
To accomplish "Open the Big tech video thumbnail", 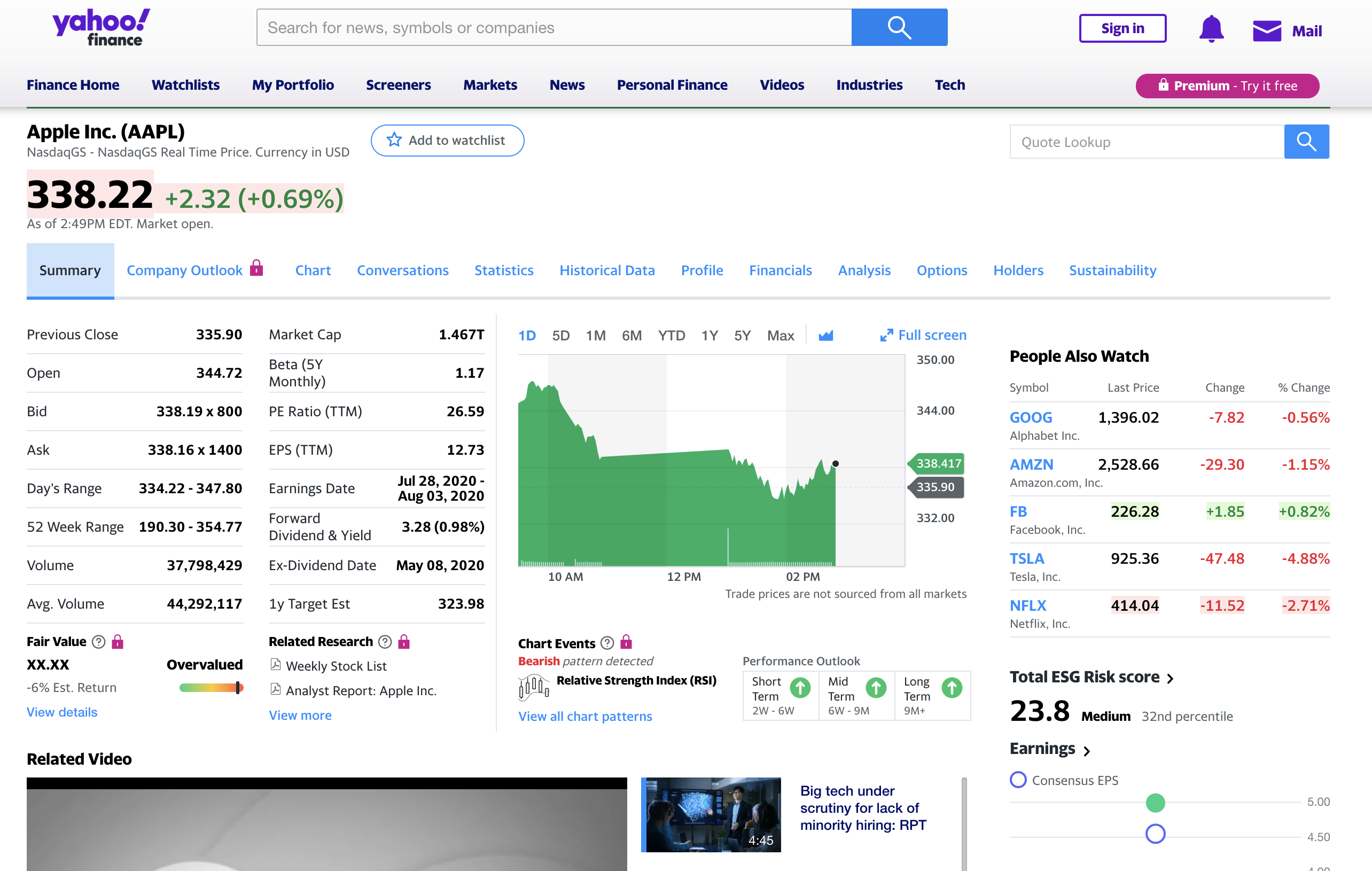I will (x=711, y=814).
